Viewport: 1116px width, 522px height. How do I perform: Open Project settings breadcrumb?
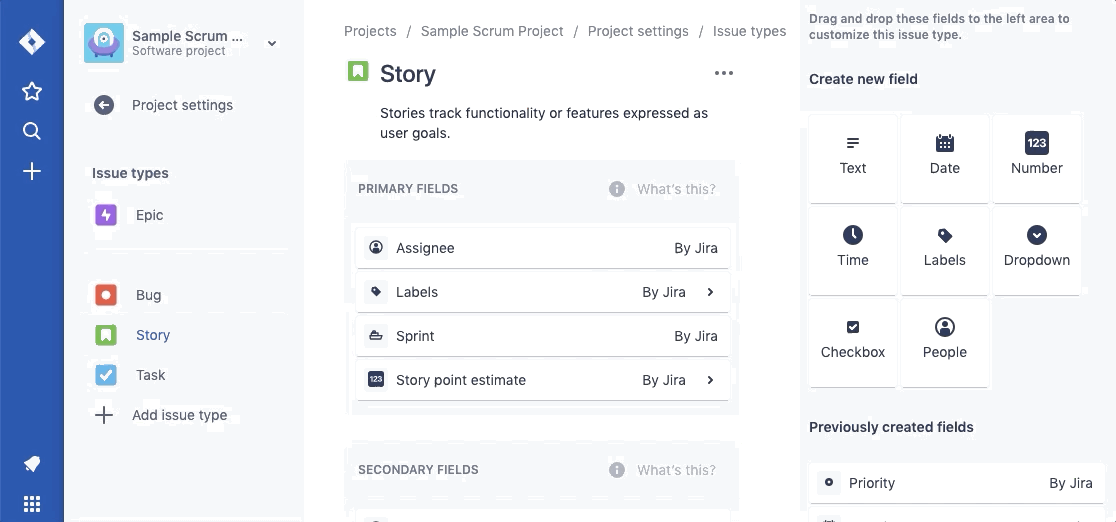click(x=638, y=31)
